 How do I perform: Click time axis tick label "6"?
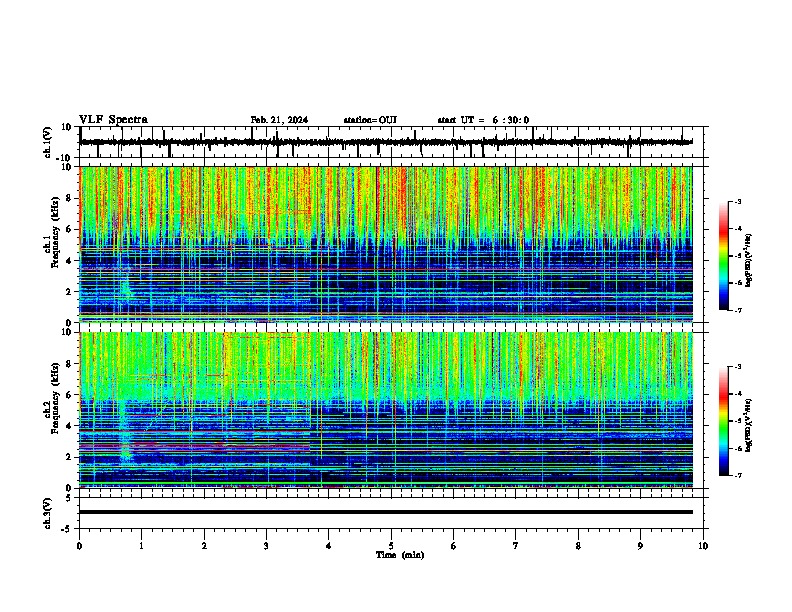point(454,545)
